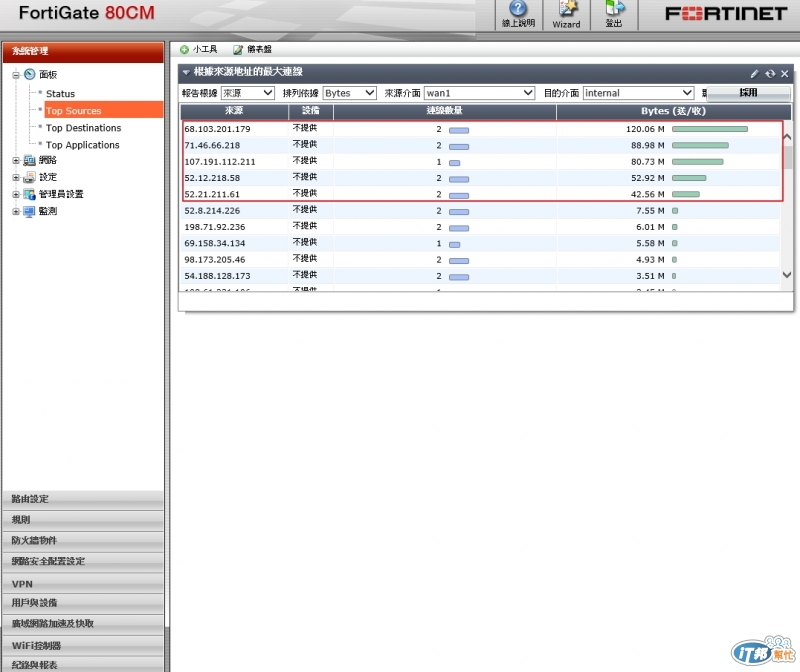Launch the Wizard icon
This screenshot has height=672, width=800.
[567, 9]
